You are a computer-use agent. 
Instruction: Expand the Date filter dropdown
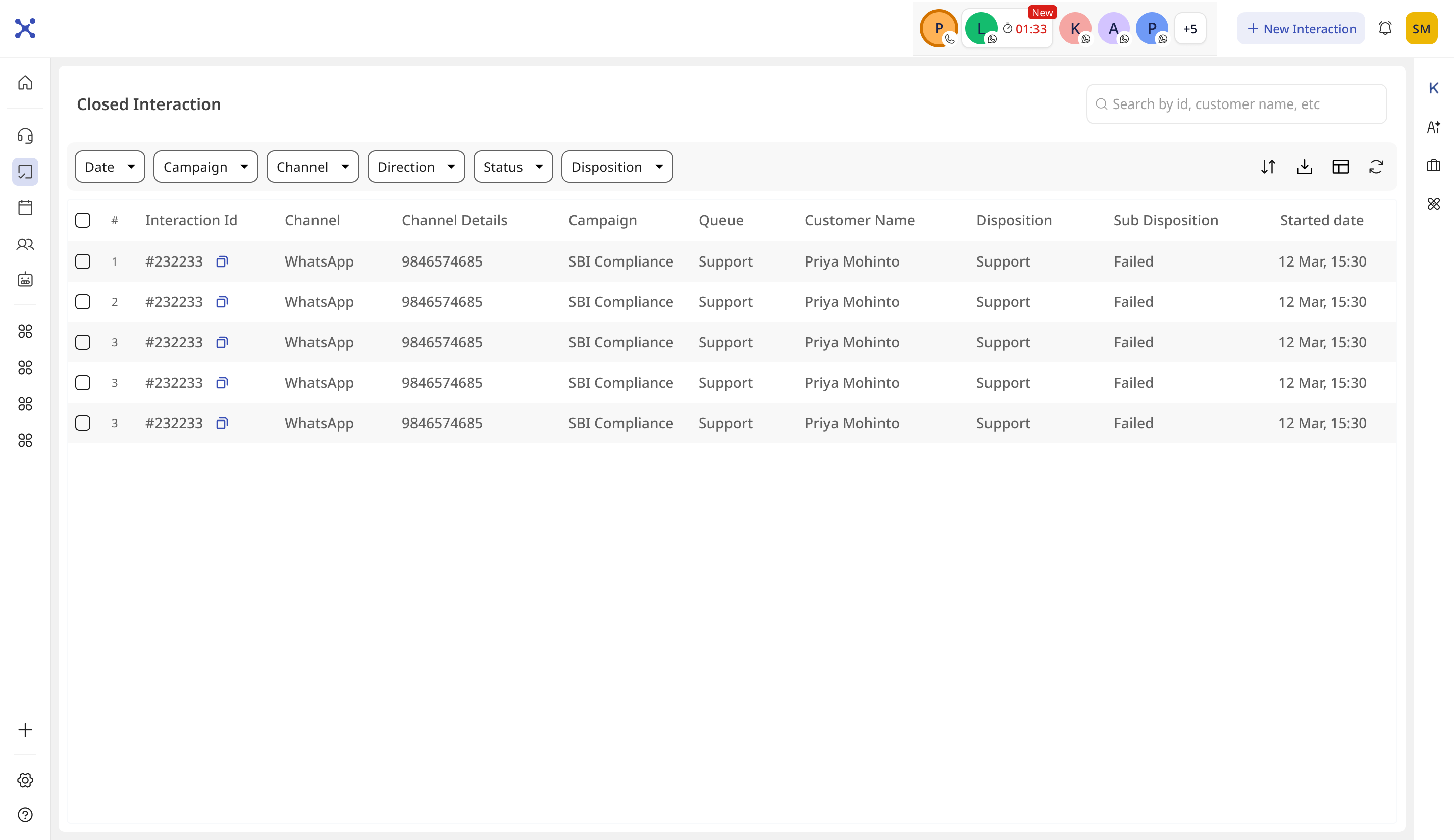[110, 167]
